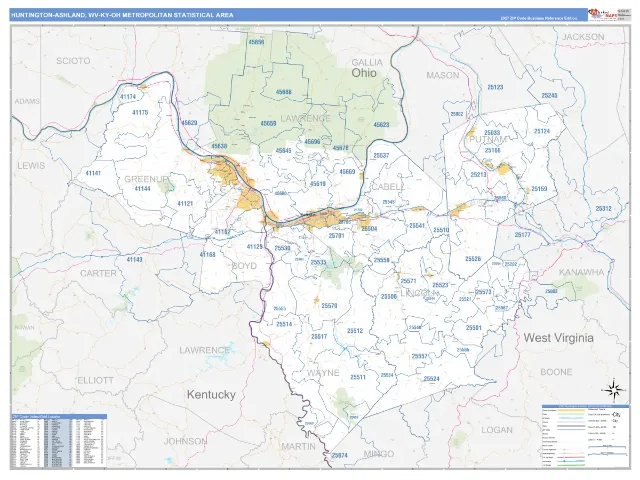
Task: Click the ELLIOTT county label
Action: click(x=96, y=380)
